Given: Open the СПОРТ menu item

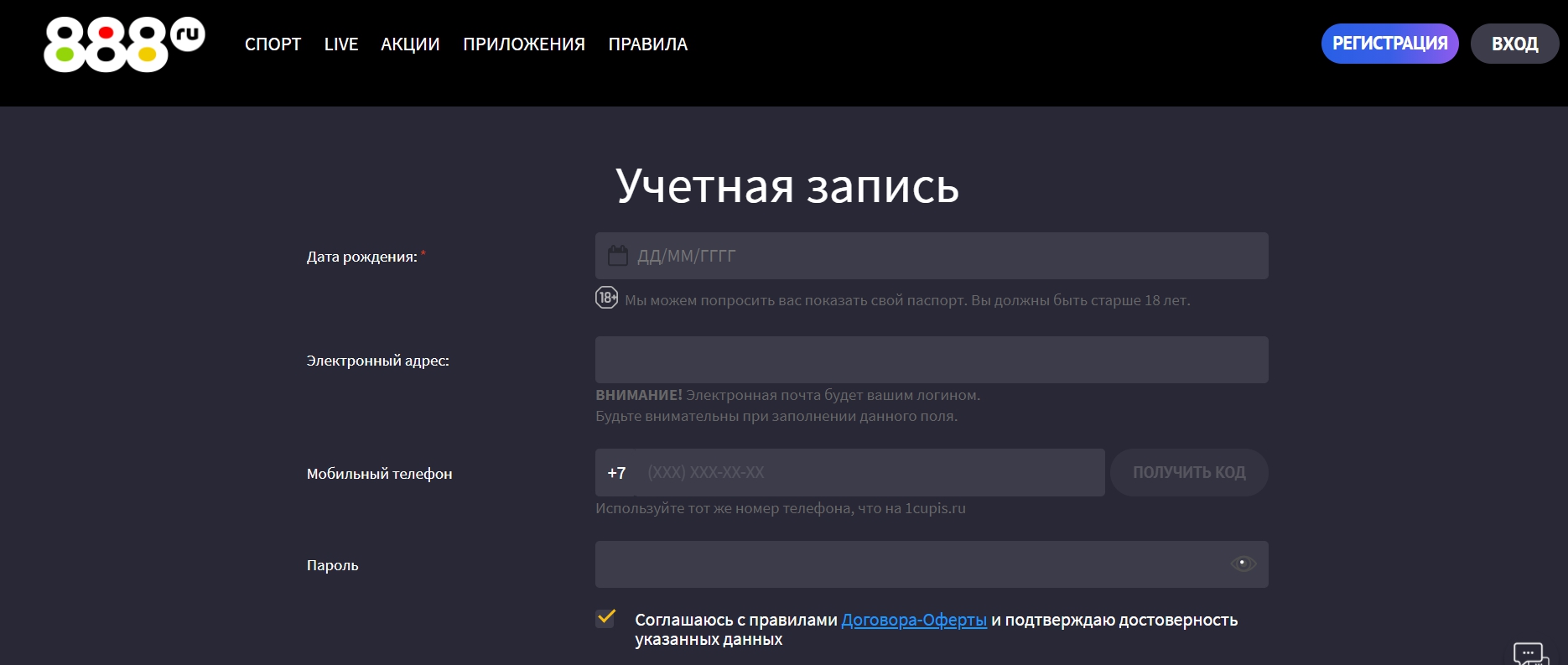Looking at the screenshot, I should (273, 44).
